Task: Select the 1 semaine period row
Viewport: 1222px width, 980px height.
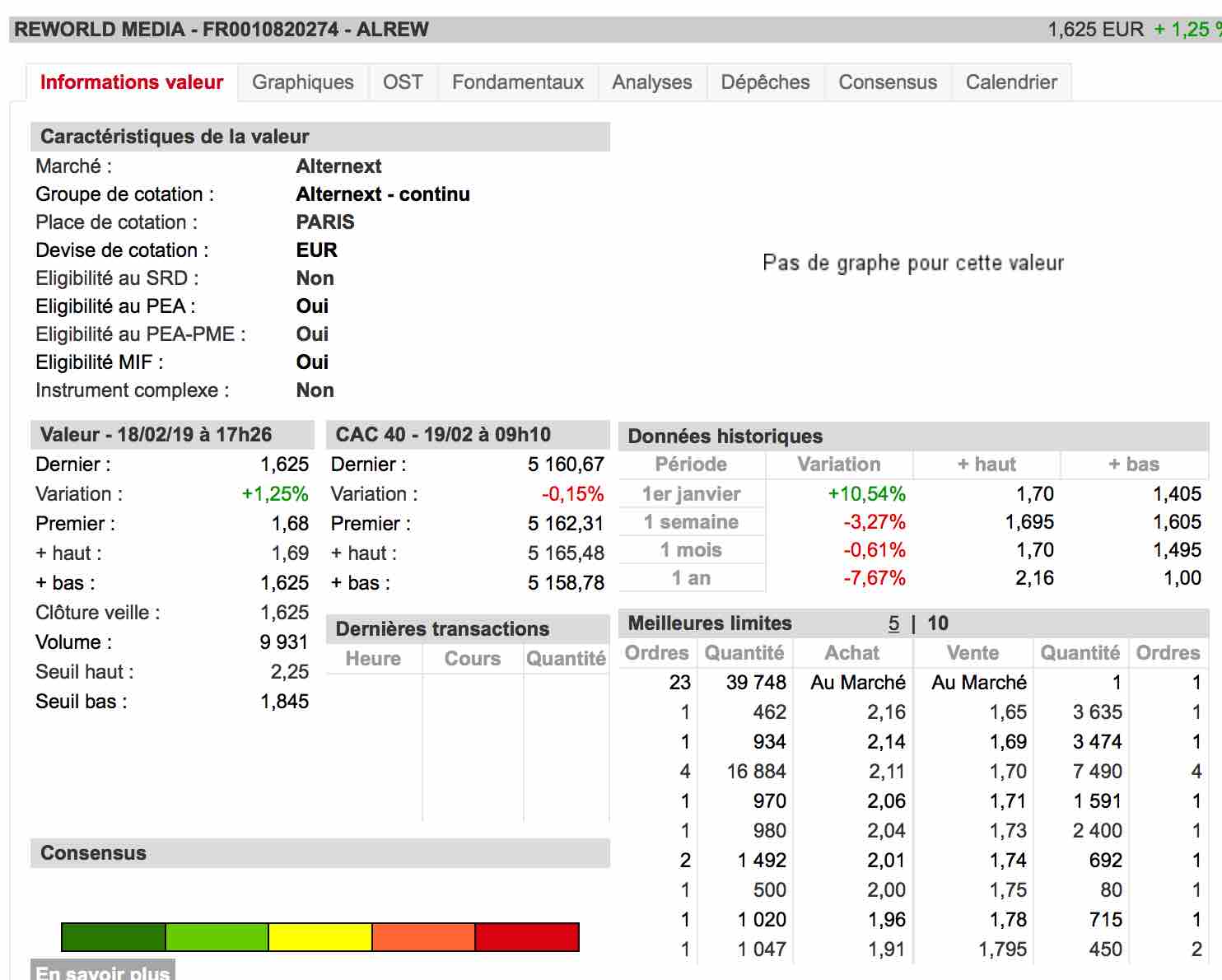Action: click(692, 522)
